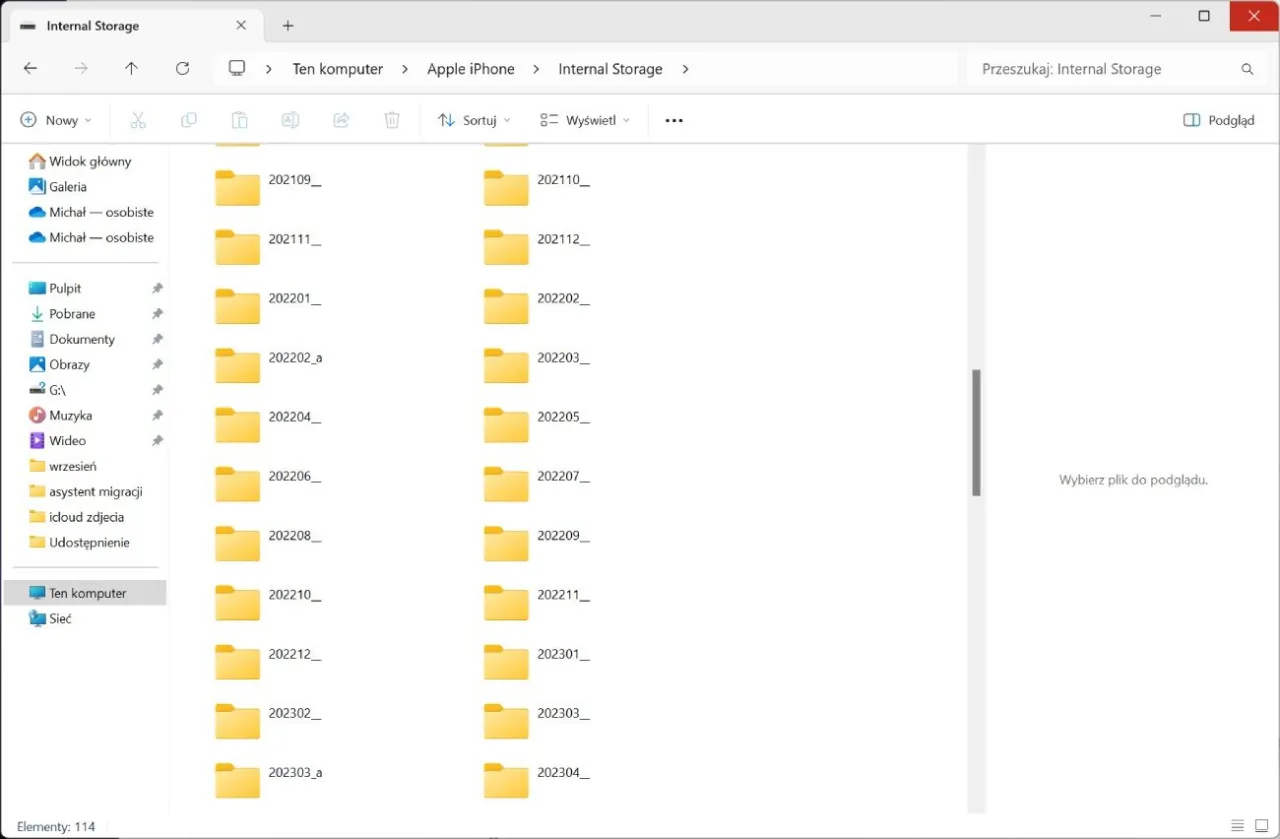This screenshot has width=1280, height=839.
Task: Toggle the Podgląd preview pane
Action: [x=1218, y=120]
